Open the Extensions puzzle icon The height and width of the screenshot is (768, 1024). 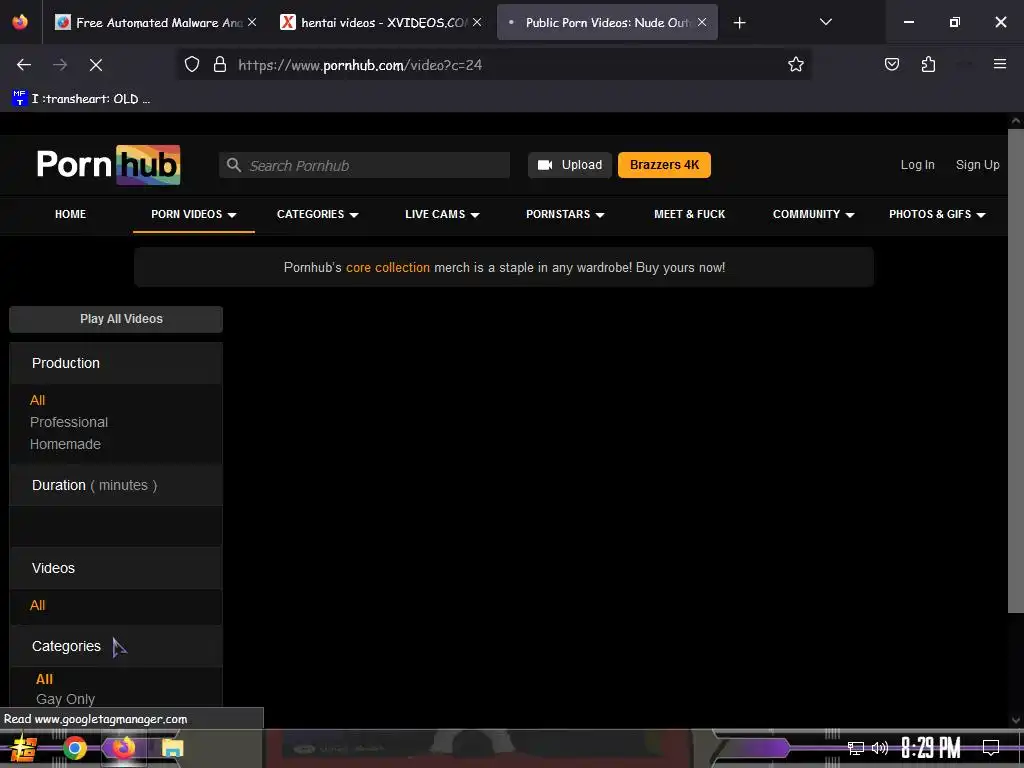point(929,65)
